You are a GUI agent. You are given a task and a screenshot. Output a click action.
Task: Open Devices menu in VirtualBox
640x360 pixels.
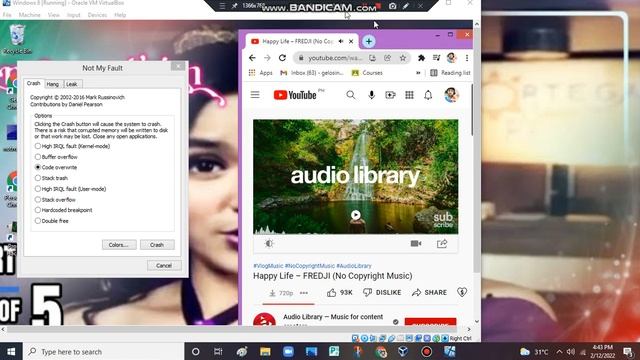coord(97,15)
